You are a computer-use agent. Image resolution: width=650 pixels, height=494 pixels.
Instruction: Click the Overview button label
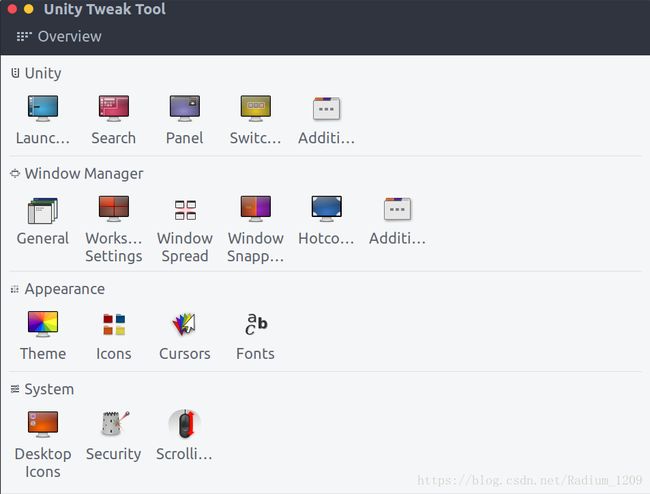click(70, 36)
